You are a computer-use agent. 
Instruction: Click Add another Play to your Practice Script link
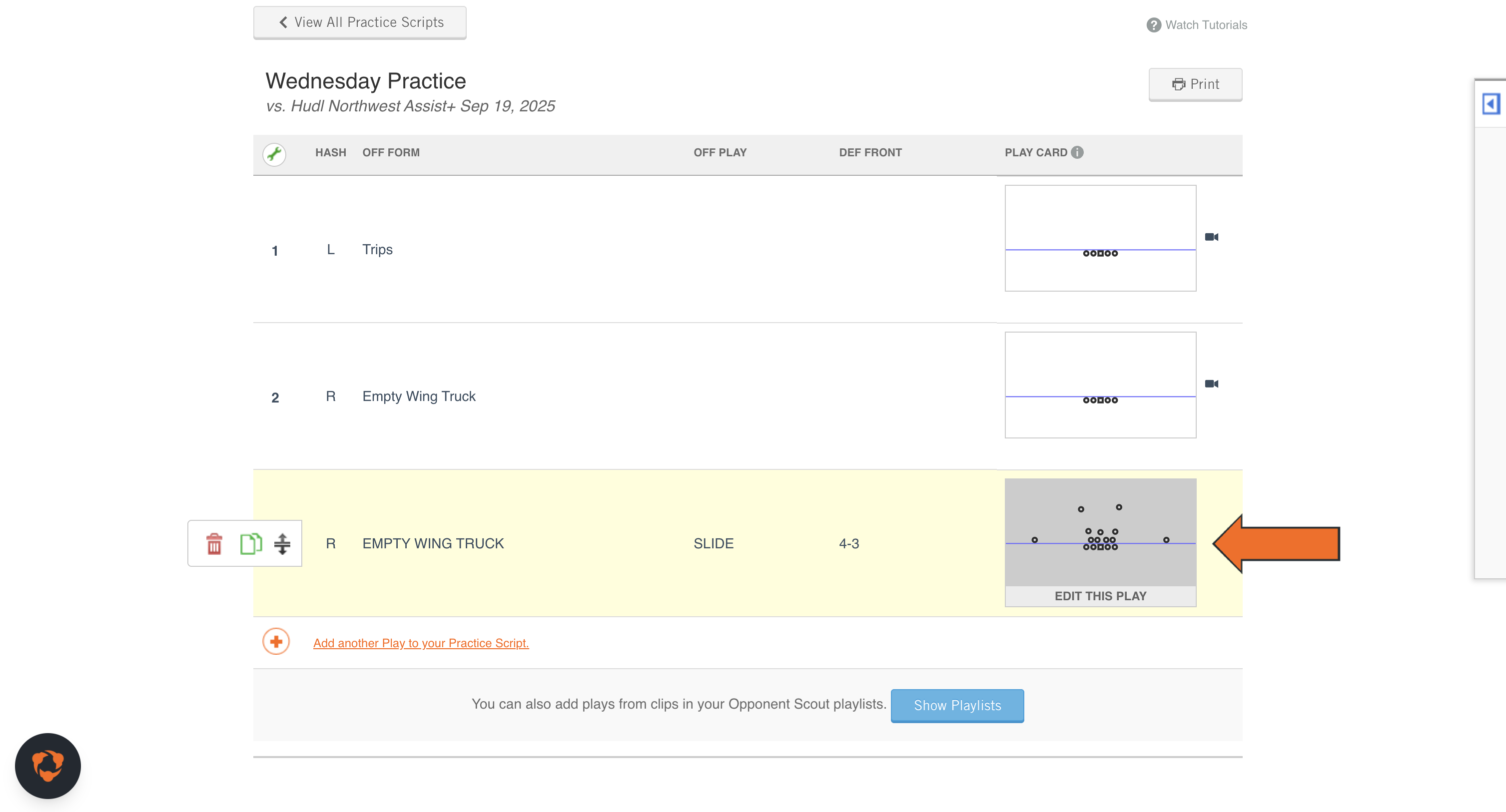[x=421, y=643]
